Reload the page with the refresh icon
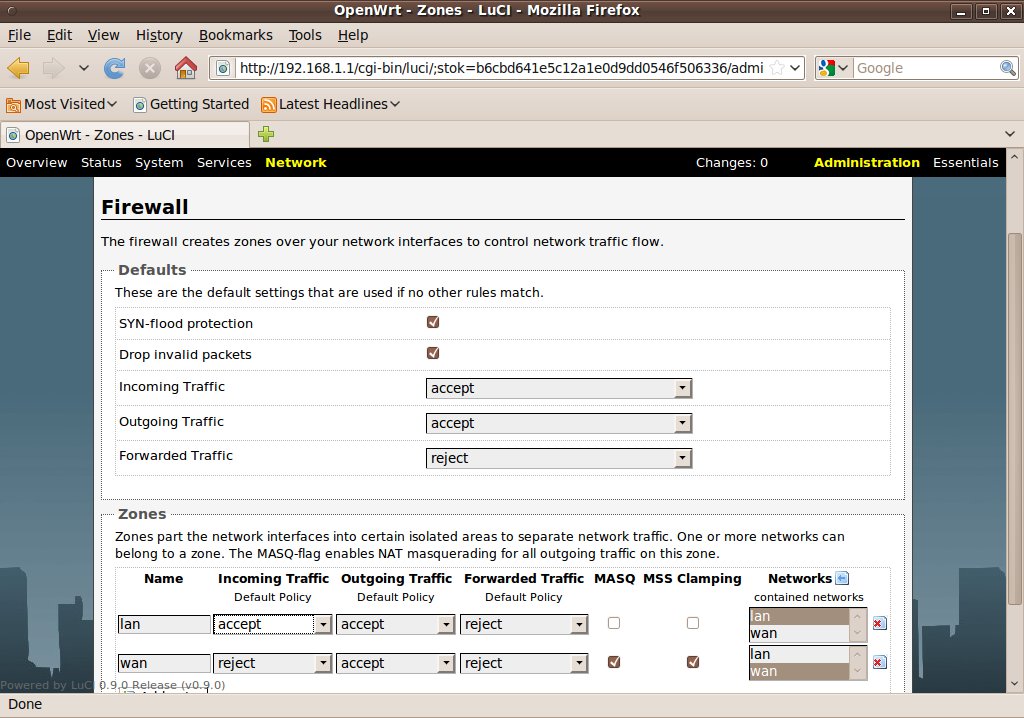The width and height of the screenshot is (1024, 718). [114, 68]
